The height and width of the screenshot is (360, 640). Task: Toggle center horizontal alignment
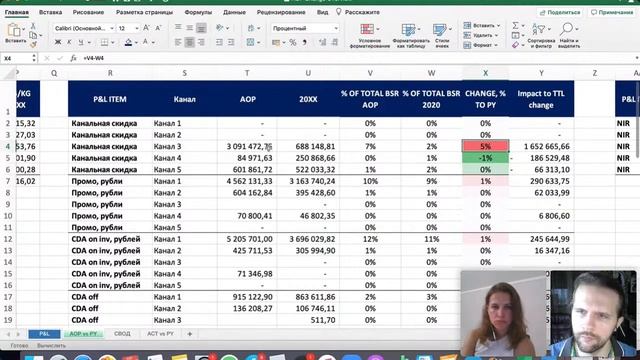pyautogui.click(x=189, y=42)
